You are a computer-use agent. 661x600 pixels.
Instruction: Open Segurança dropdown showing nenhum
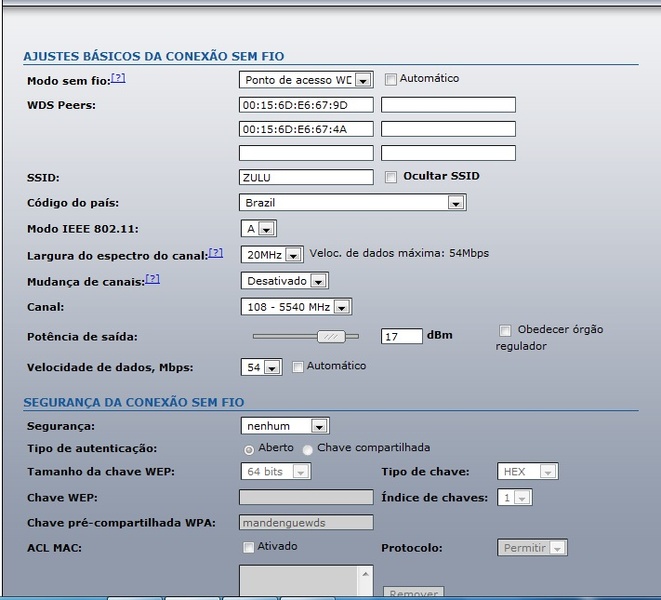[x=285, y=426]
